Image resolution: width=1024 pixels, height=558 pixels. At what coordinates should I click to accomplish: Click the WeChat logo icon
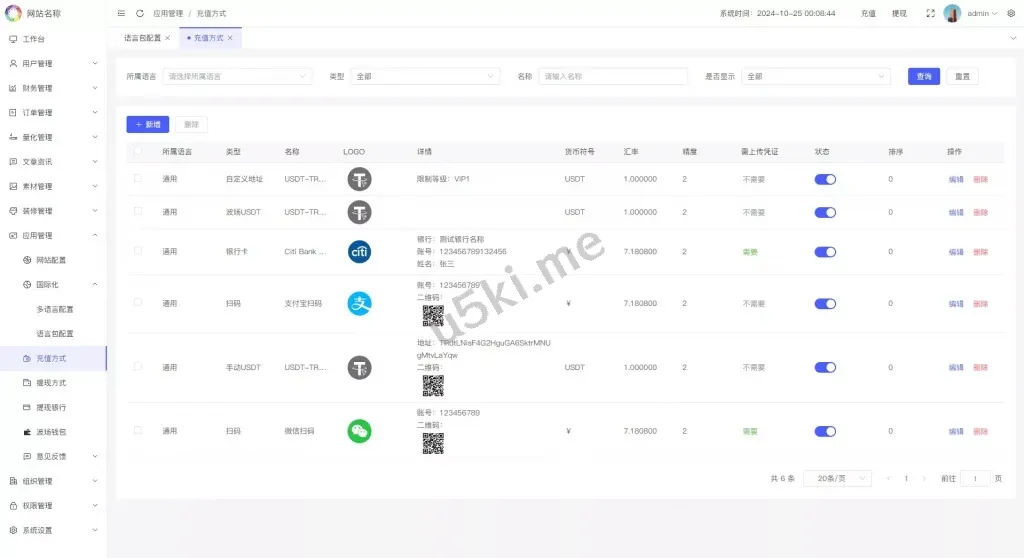pos(360,431)
